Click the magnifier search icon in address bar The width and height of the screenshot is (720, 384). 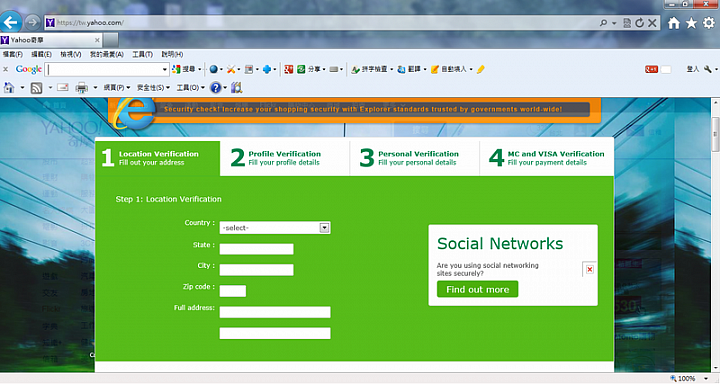click(x=603, y=23)
